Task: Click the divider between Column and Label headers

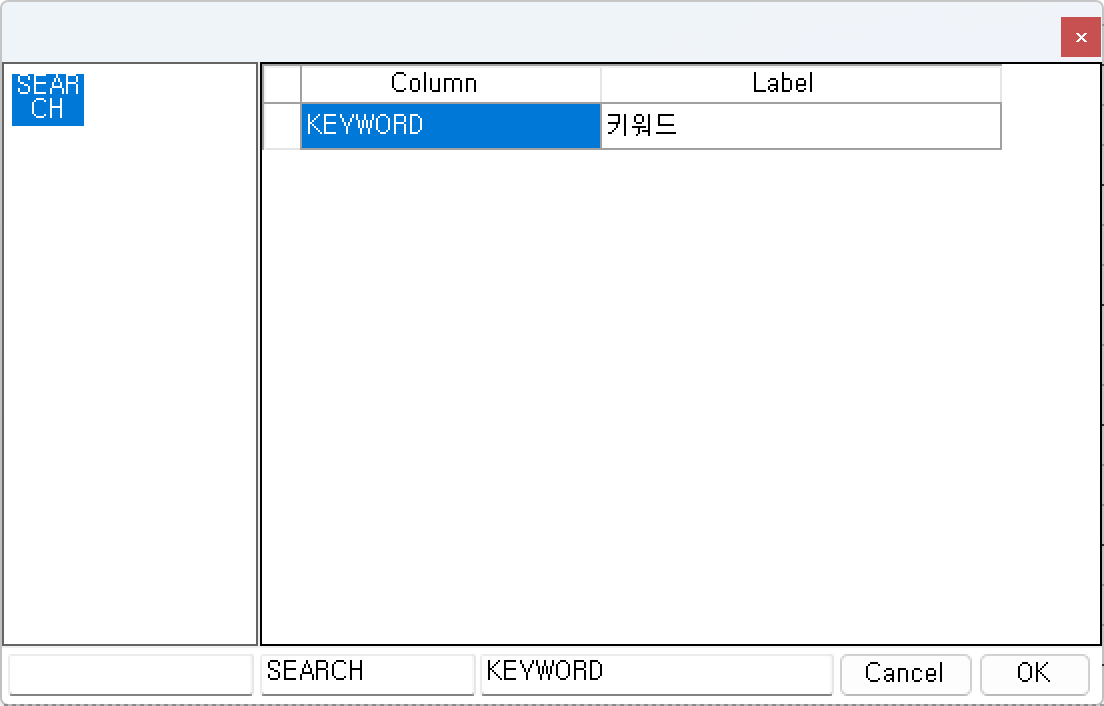Action: pyautogui.click(x=601, y=83)
